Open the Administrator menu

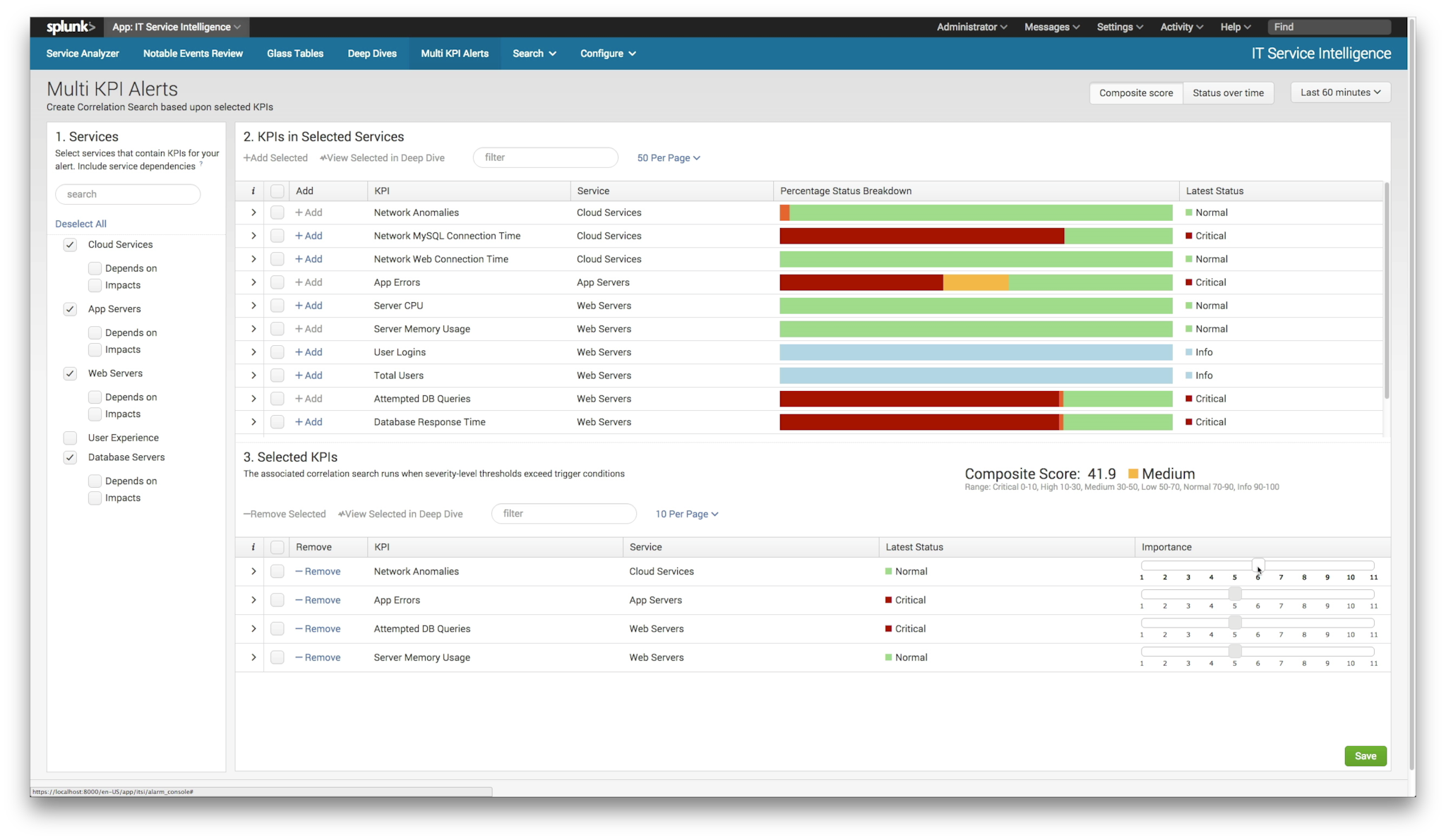pos(972,27)
